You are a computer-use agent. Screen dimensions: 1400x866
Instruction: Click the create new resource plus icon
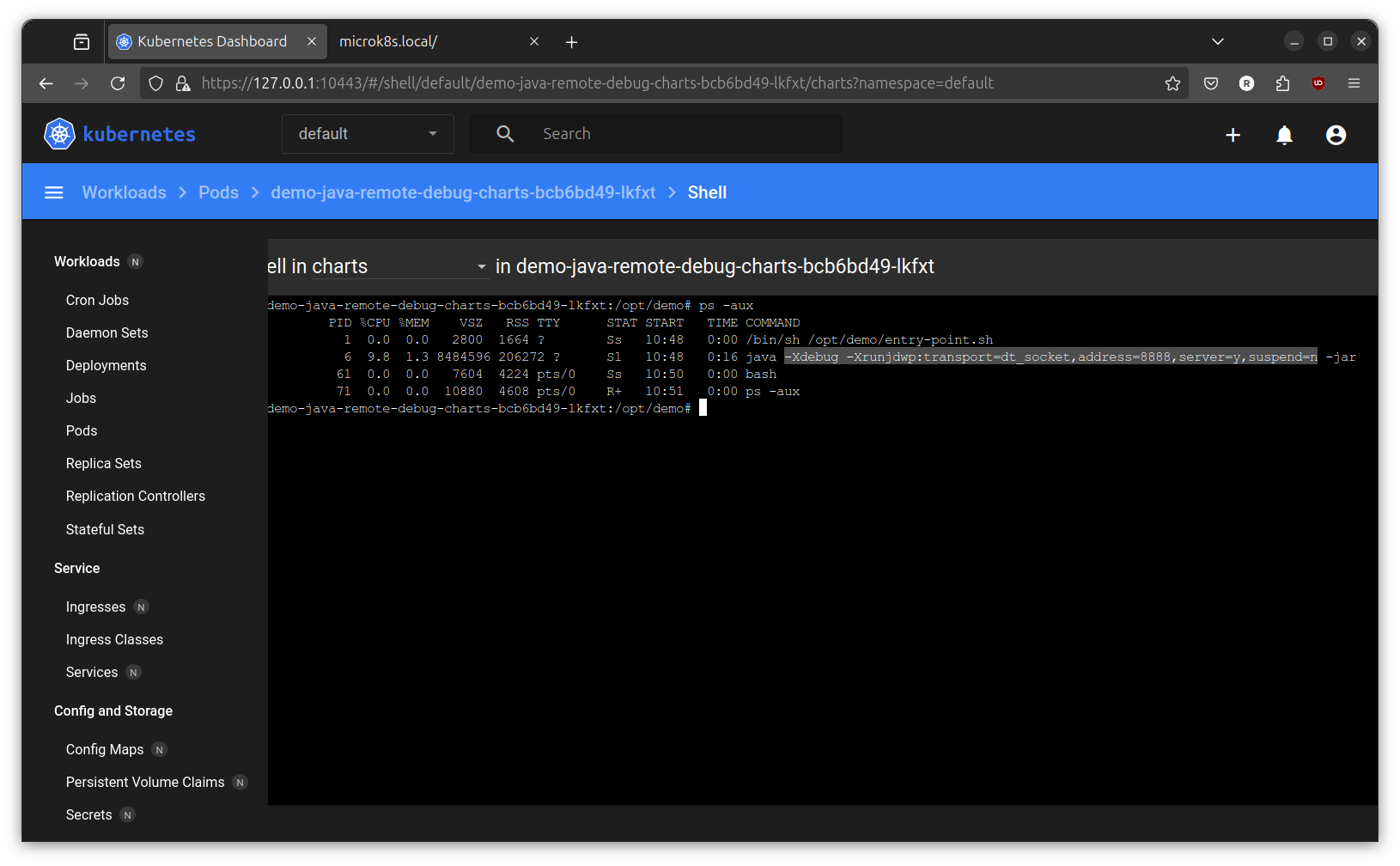1233,135
